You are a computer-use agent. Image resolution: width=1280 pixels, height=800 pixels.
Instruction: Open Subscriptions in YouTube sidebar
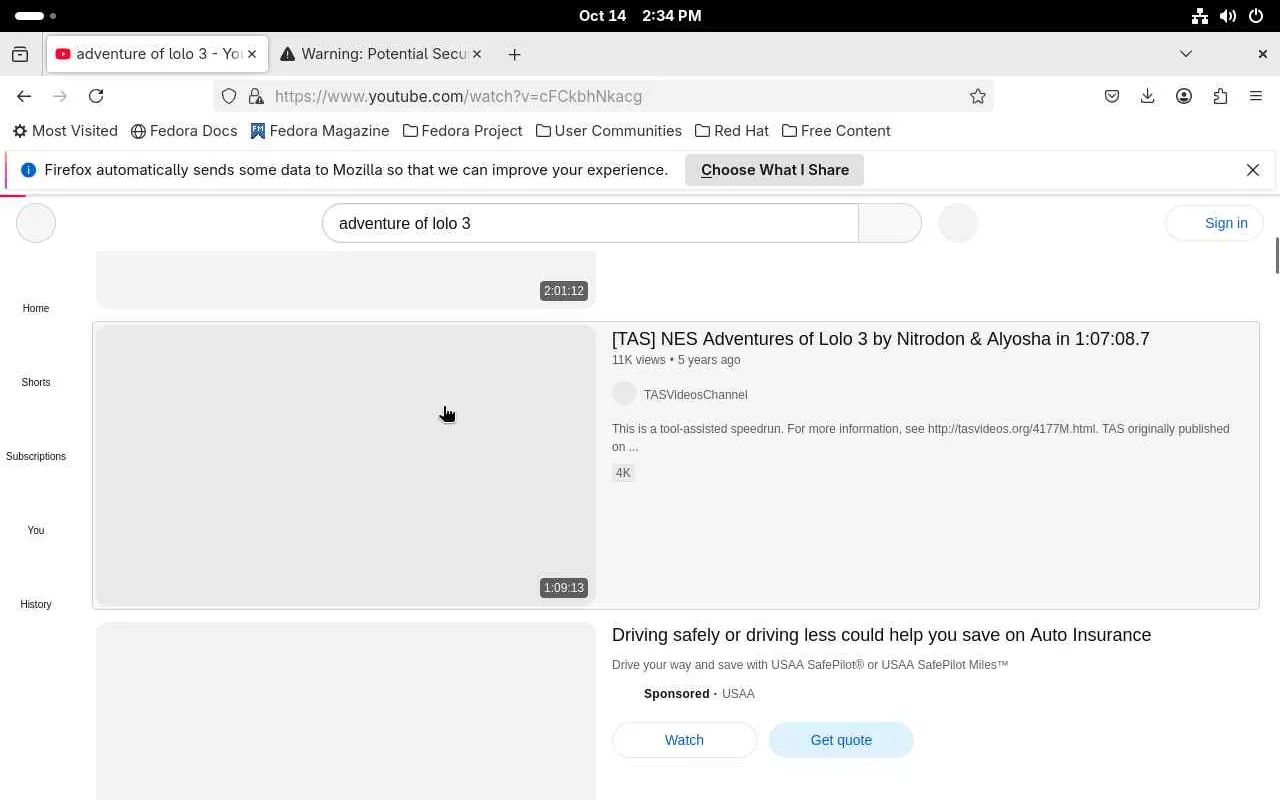36,456
